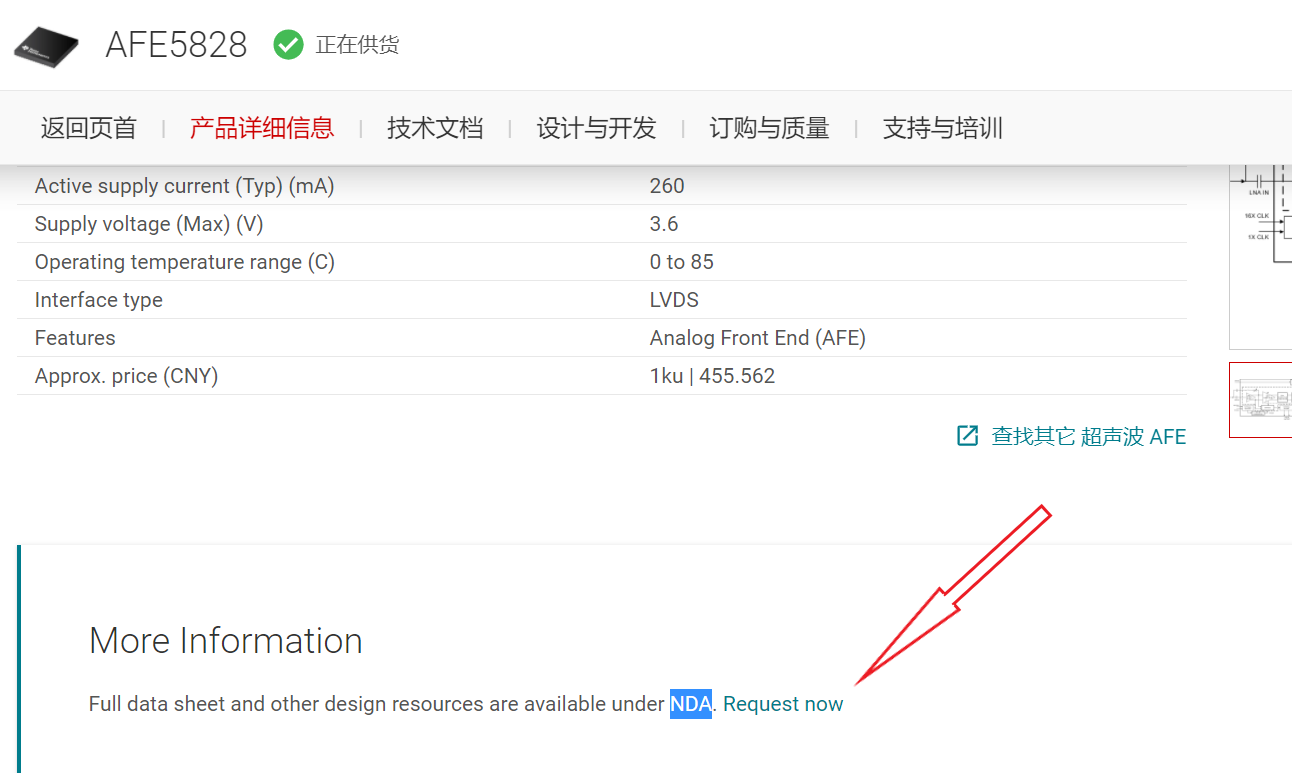Image resolution: width=1292 pixels, height=773 pixels.
Task: Open the 查找其它 超声波 AFE link
Action: coord(1088,436)
